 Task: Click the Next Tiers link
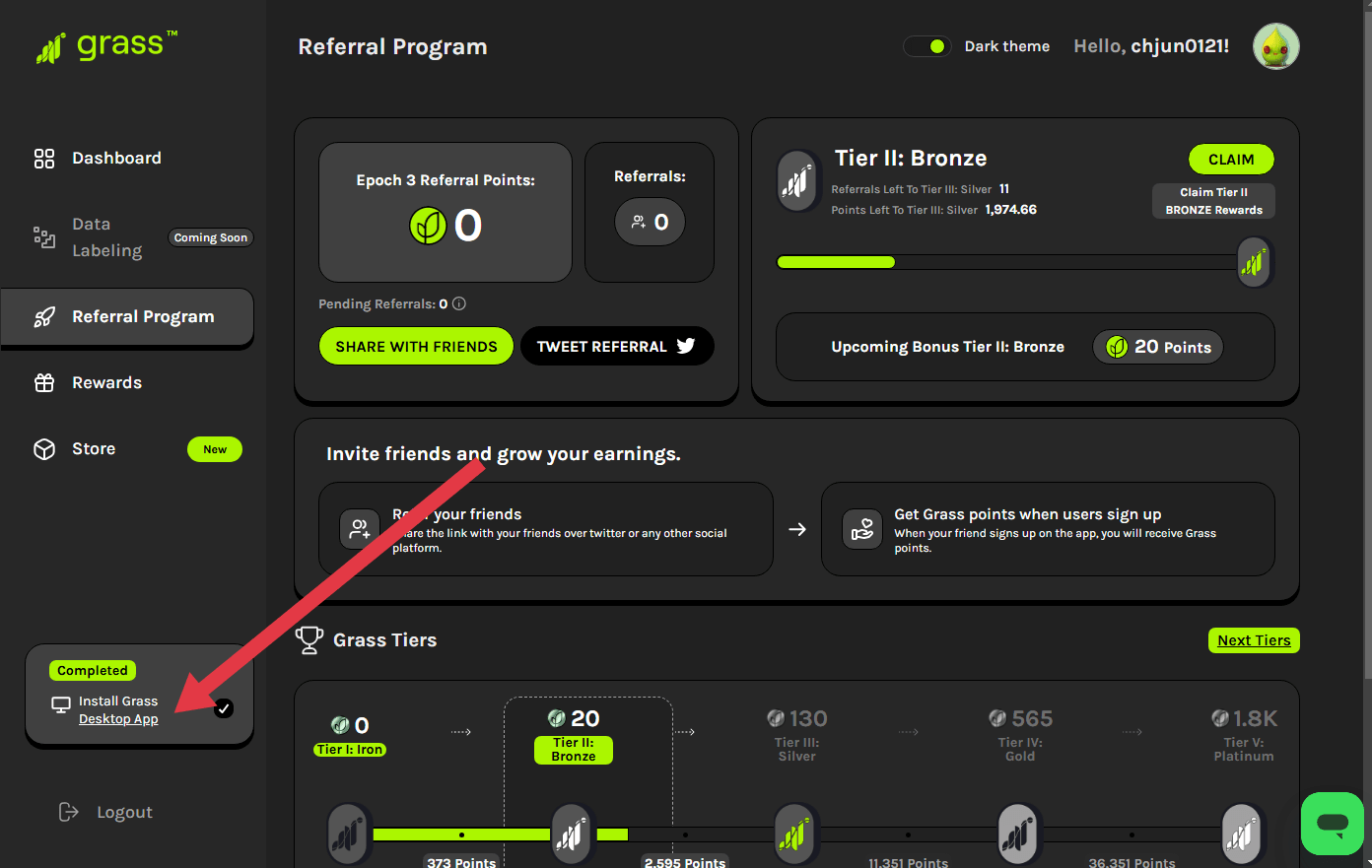[1254, 640]
